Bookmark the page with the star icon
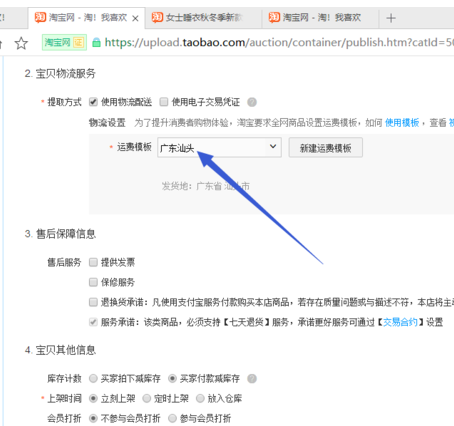 coord(21,43)
